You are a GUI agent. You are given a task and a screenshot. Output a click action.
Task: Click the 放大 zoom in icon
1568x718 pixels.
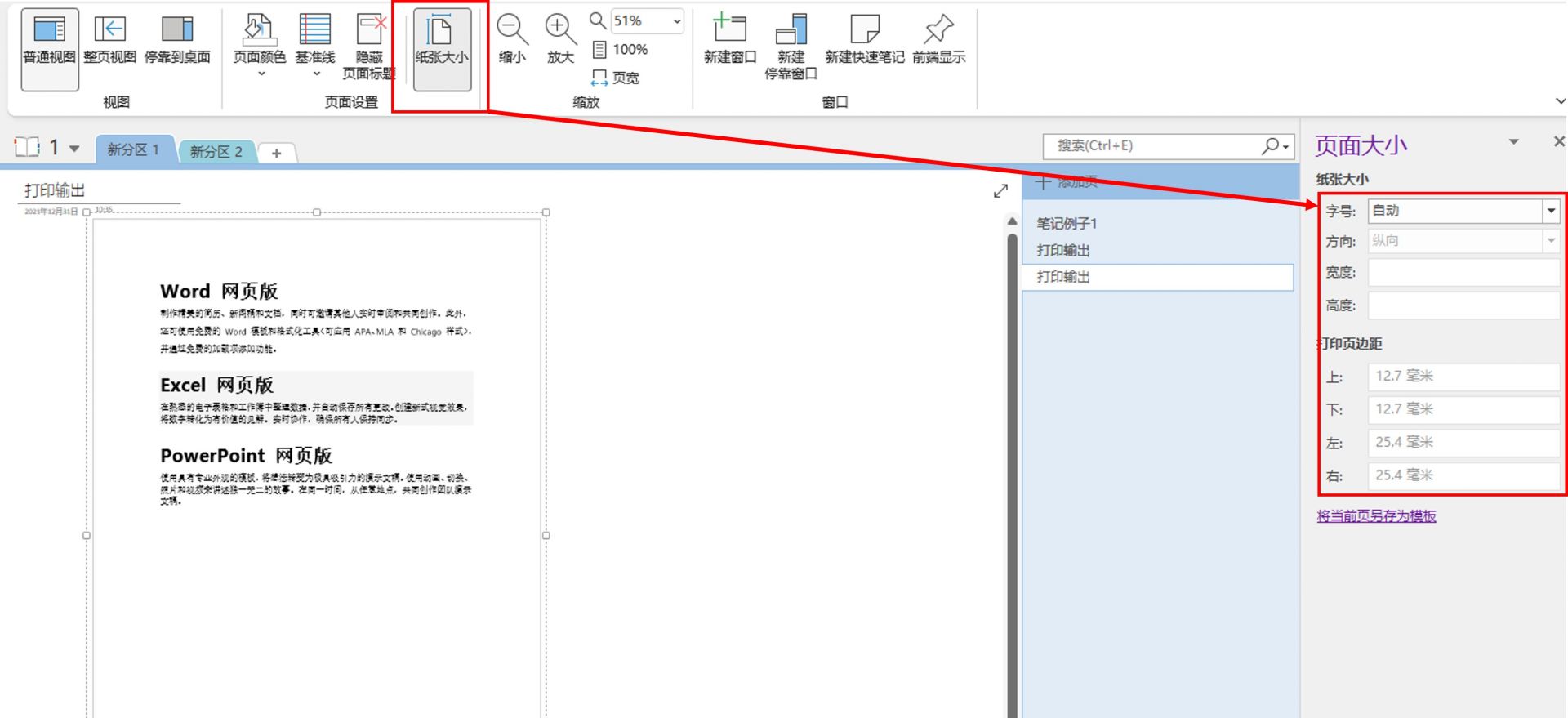point(560,39)
